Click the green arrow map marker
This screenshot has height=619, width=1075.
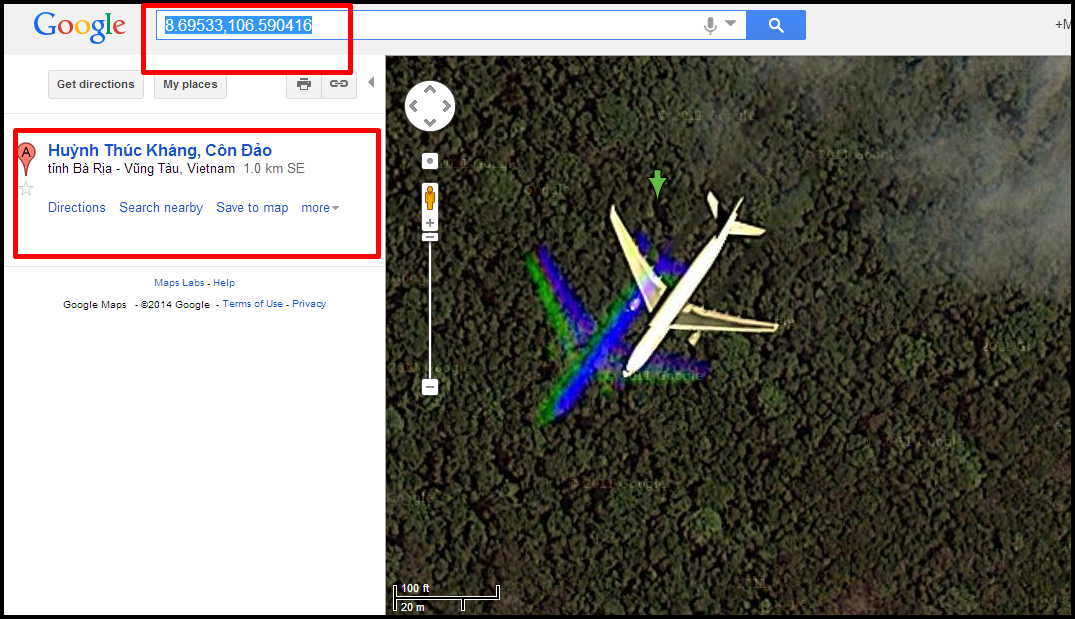click(x=657, y=184)
